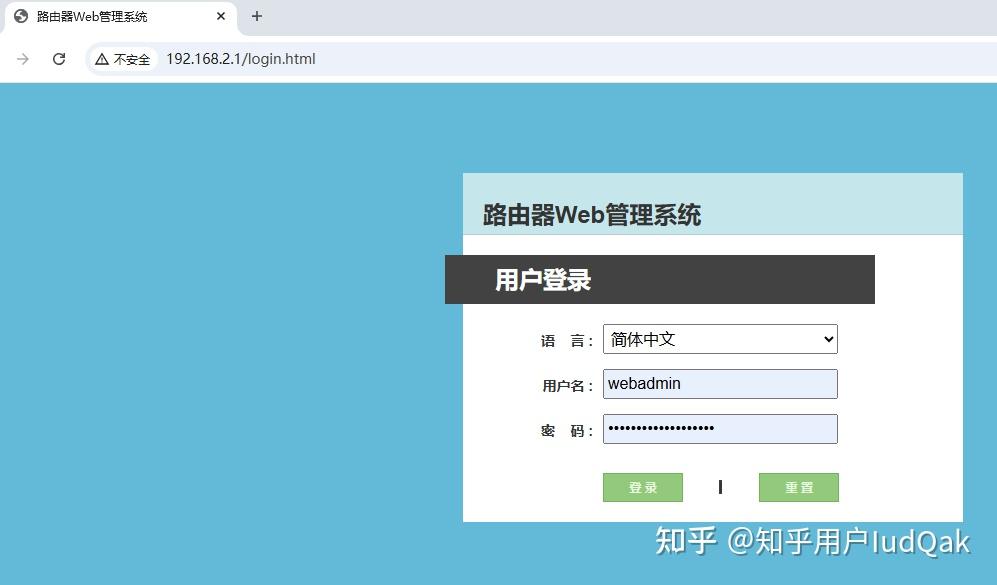Viewport: 997px width, 585px height.
Task: Open the 简体中文 language dropdown
Action: pos(720,339)
